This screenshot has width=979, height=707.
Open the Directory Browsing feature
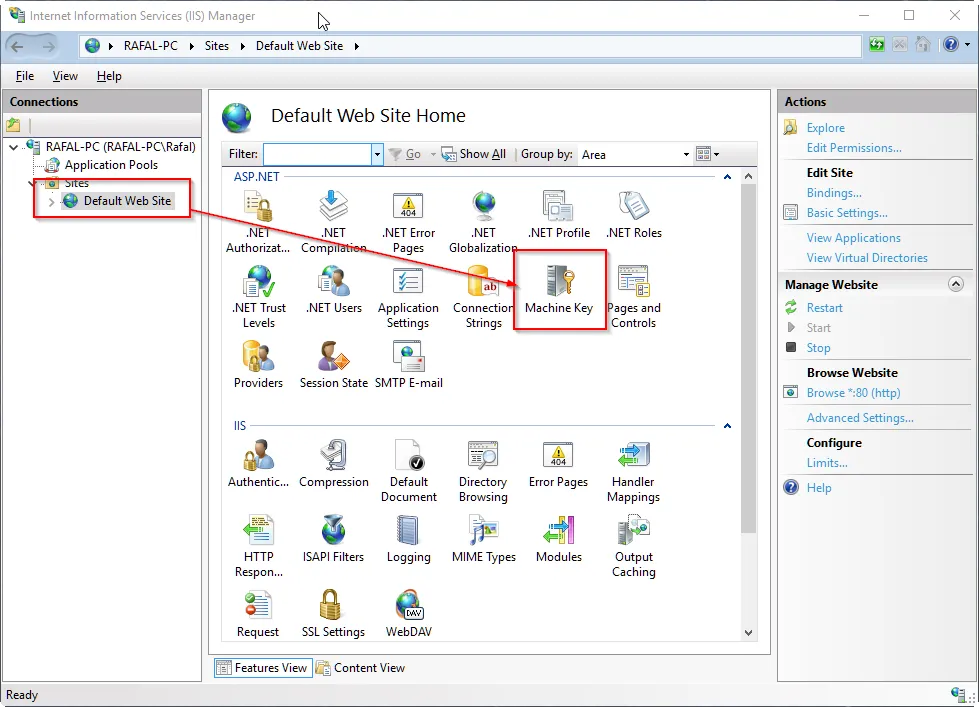(x=483, y=471)
